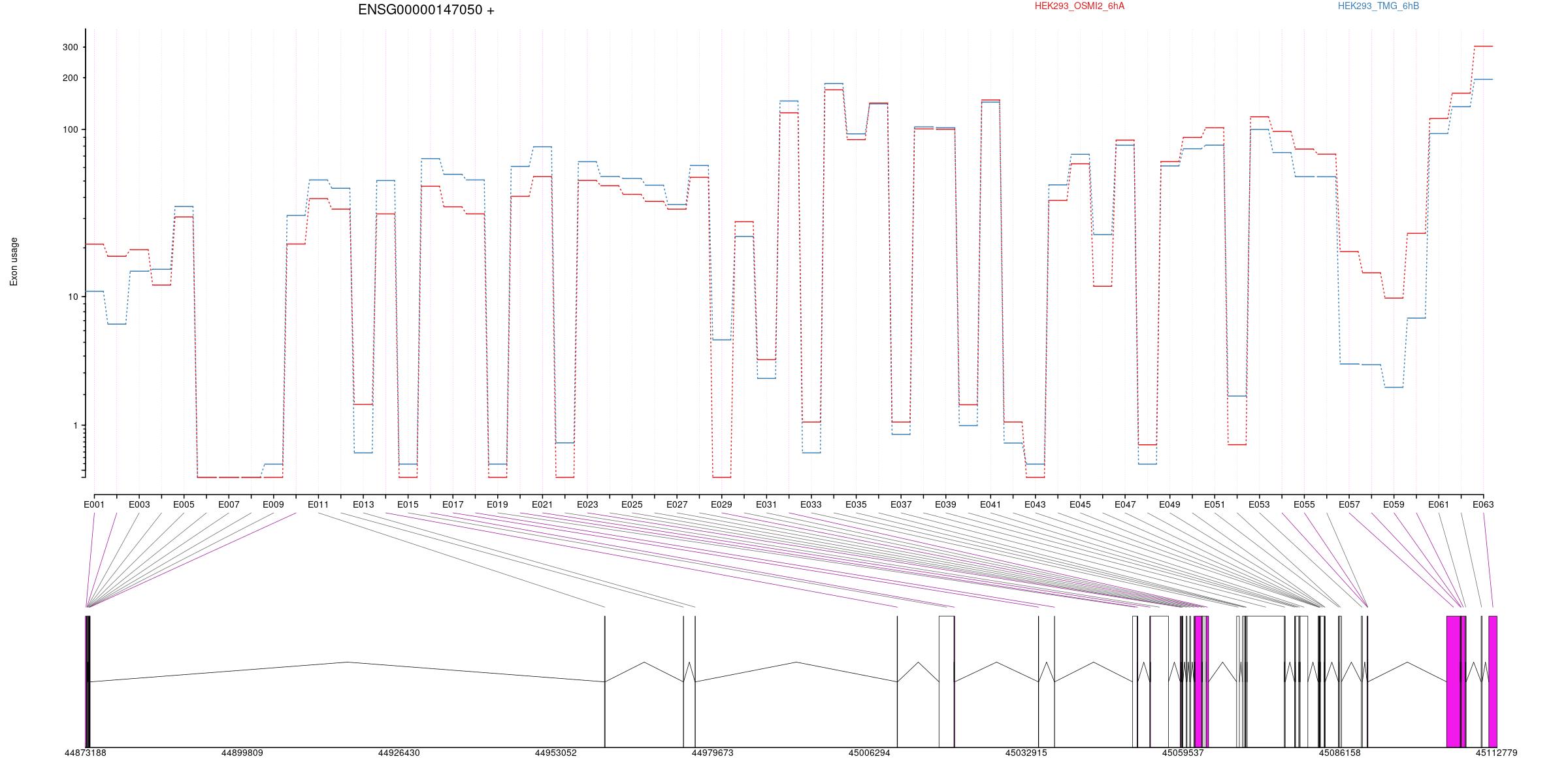Select exon label E055
This screenshot has width=1568, height=784.
click(1304, 504)
